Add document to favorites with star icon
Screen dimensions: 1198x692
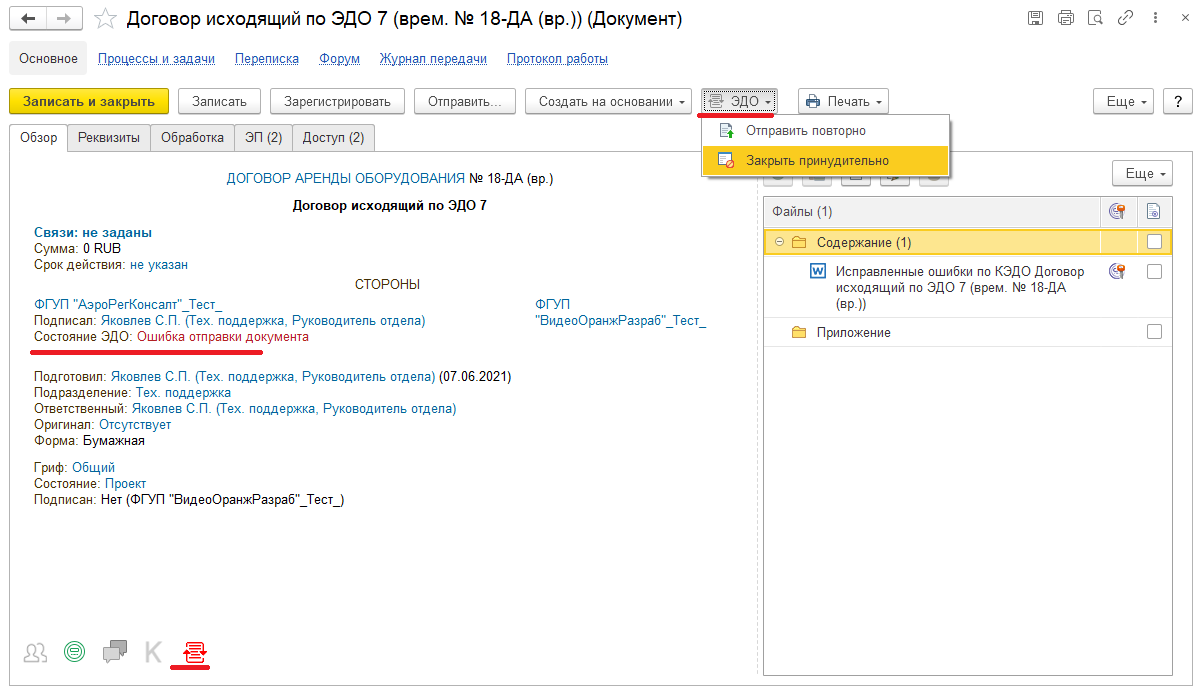[107, 19]
